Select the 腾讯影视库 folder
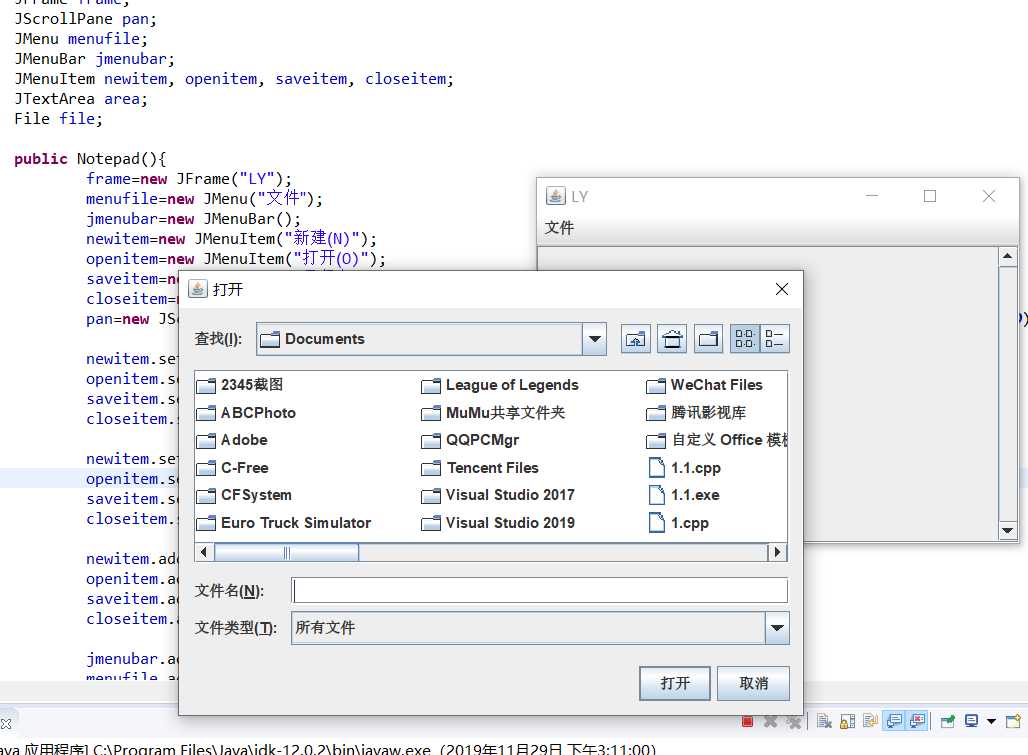Image resolution: width=1028 pixels, height=755 pixels. [696, 413]
